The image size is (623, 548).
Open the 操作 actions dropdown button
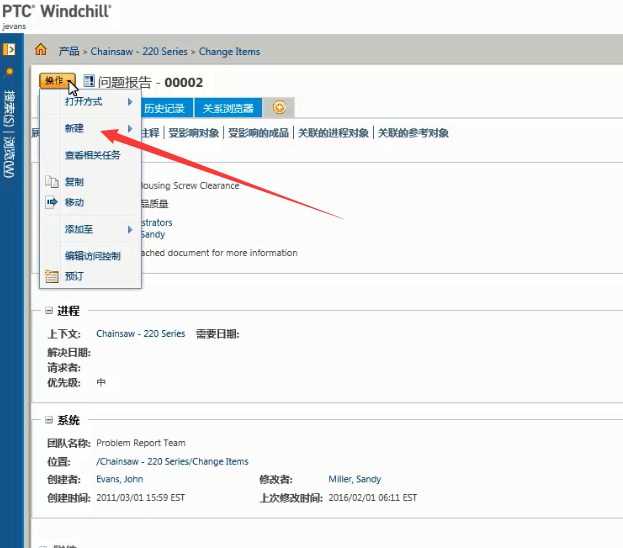click(57, 81)
